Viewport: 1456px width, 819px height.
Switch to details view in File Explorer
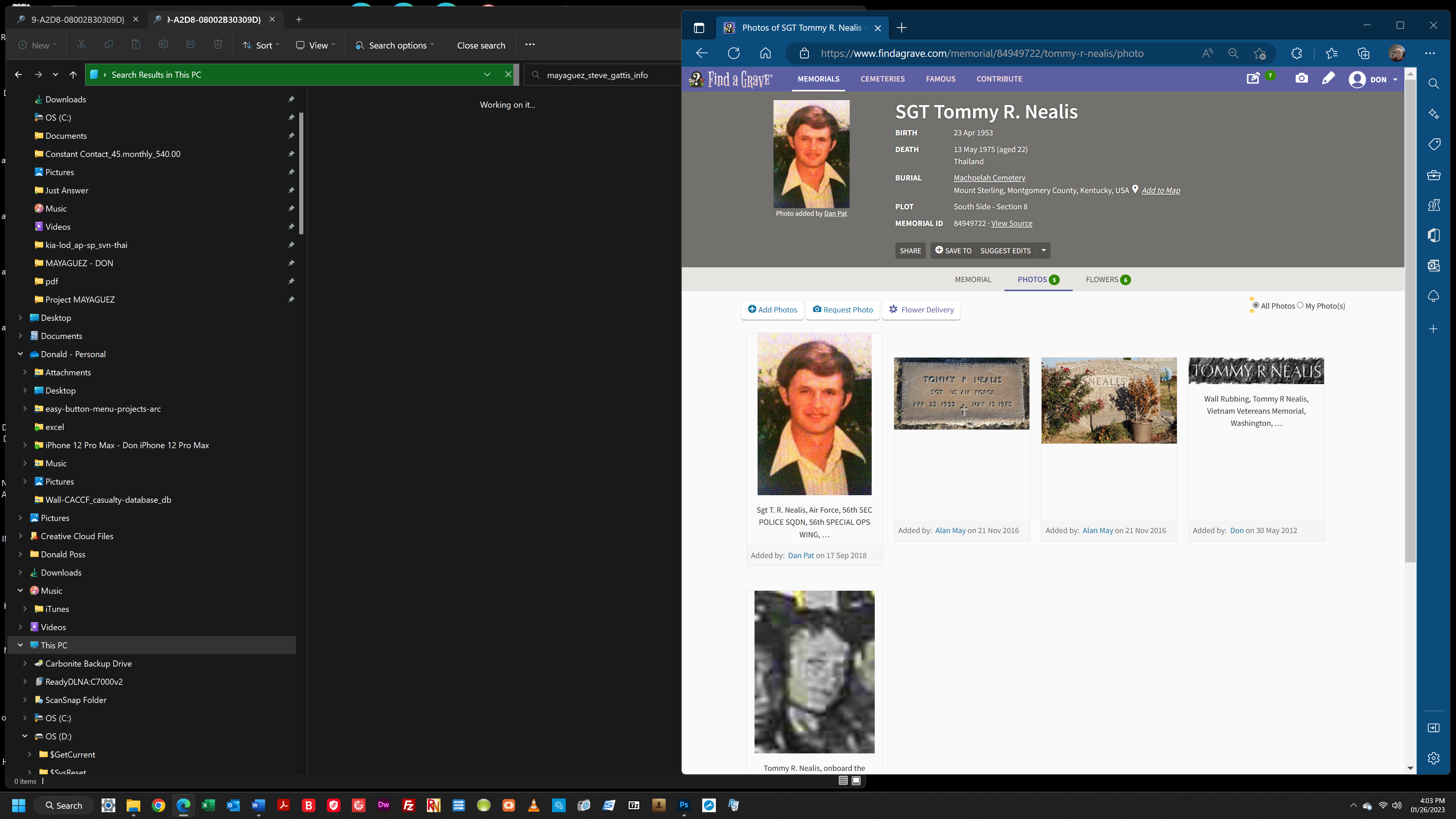point(843,781)
